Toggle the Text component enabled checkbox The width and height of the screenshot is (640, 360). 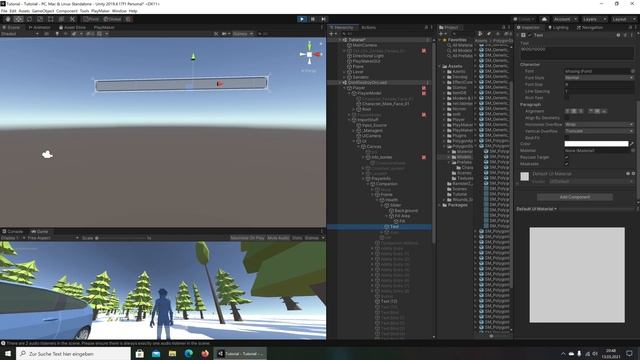tap(530, 35)
